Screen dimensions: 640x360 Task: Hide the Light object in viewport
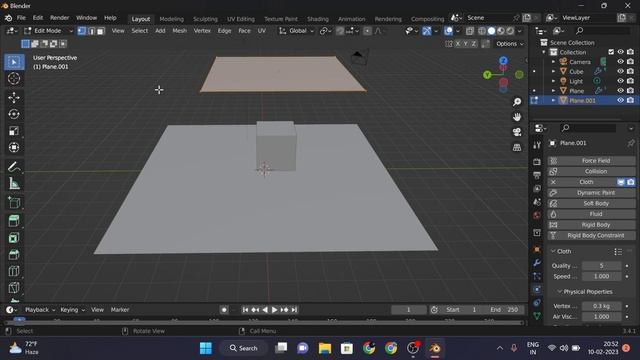click(620, 81)
